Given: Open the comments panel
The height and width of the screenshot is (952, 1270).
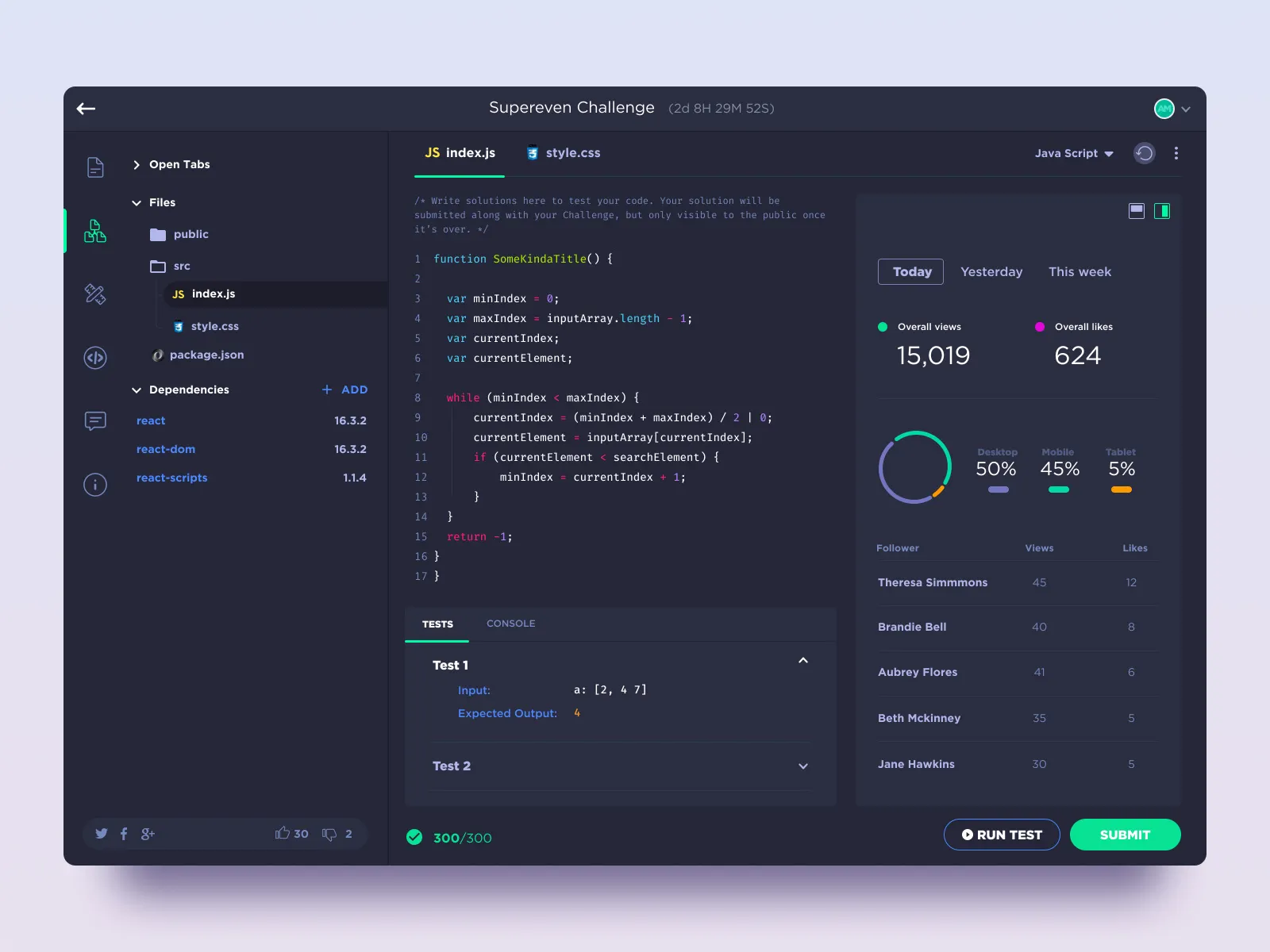Looking at the screenshot, I should point(94,421).
